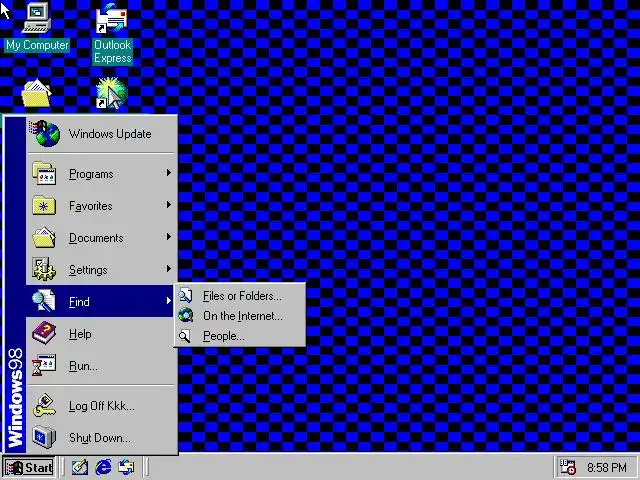This screenshot has height=480, width=640.
Task: Click the Find magnifier icon
Action: click(x=44, y=301)
